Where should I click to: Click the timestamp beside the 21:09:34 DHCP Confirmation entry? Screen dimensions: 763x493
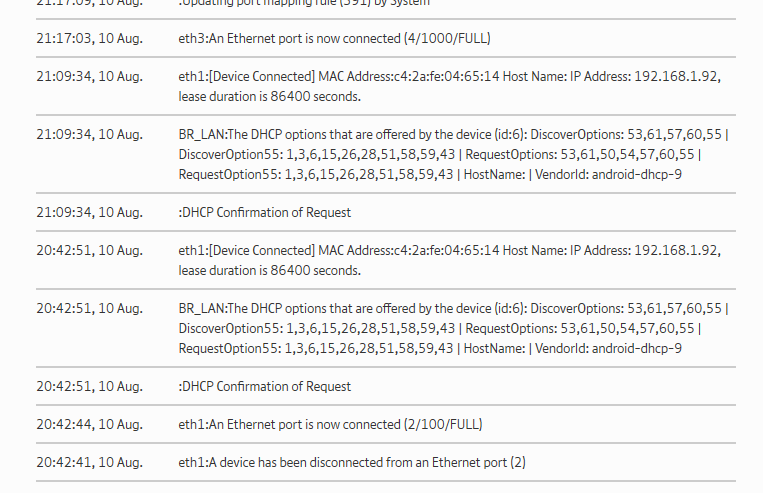coord(89,212)
